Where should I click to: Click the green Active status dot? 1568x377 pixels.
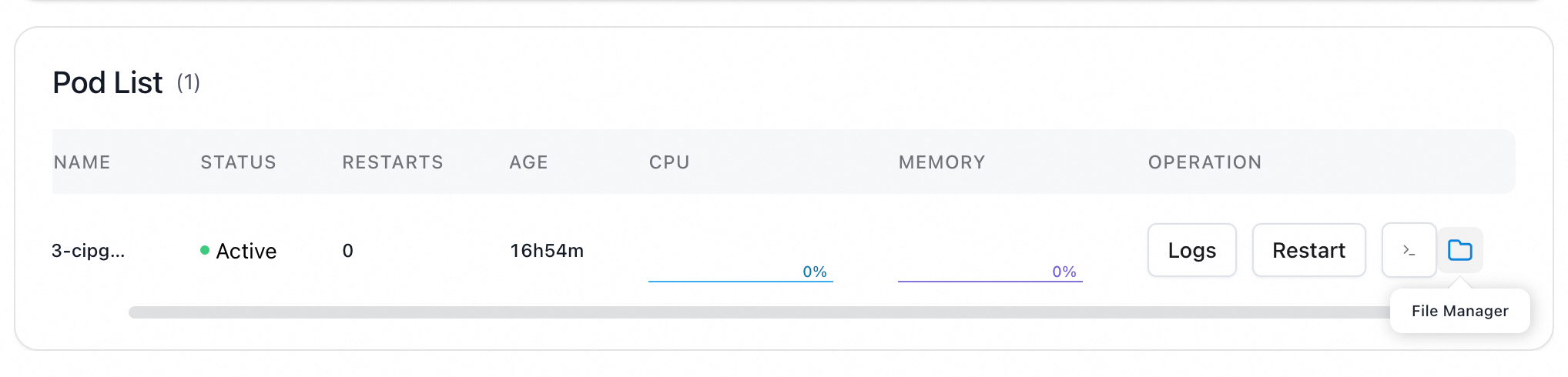(x=205, y=250)
